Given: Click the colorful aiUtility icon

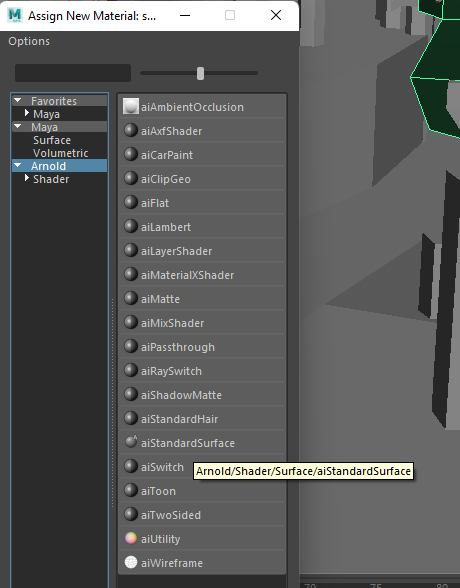Looking at the screenshot, I should [130, 538].
